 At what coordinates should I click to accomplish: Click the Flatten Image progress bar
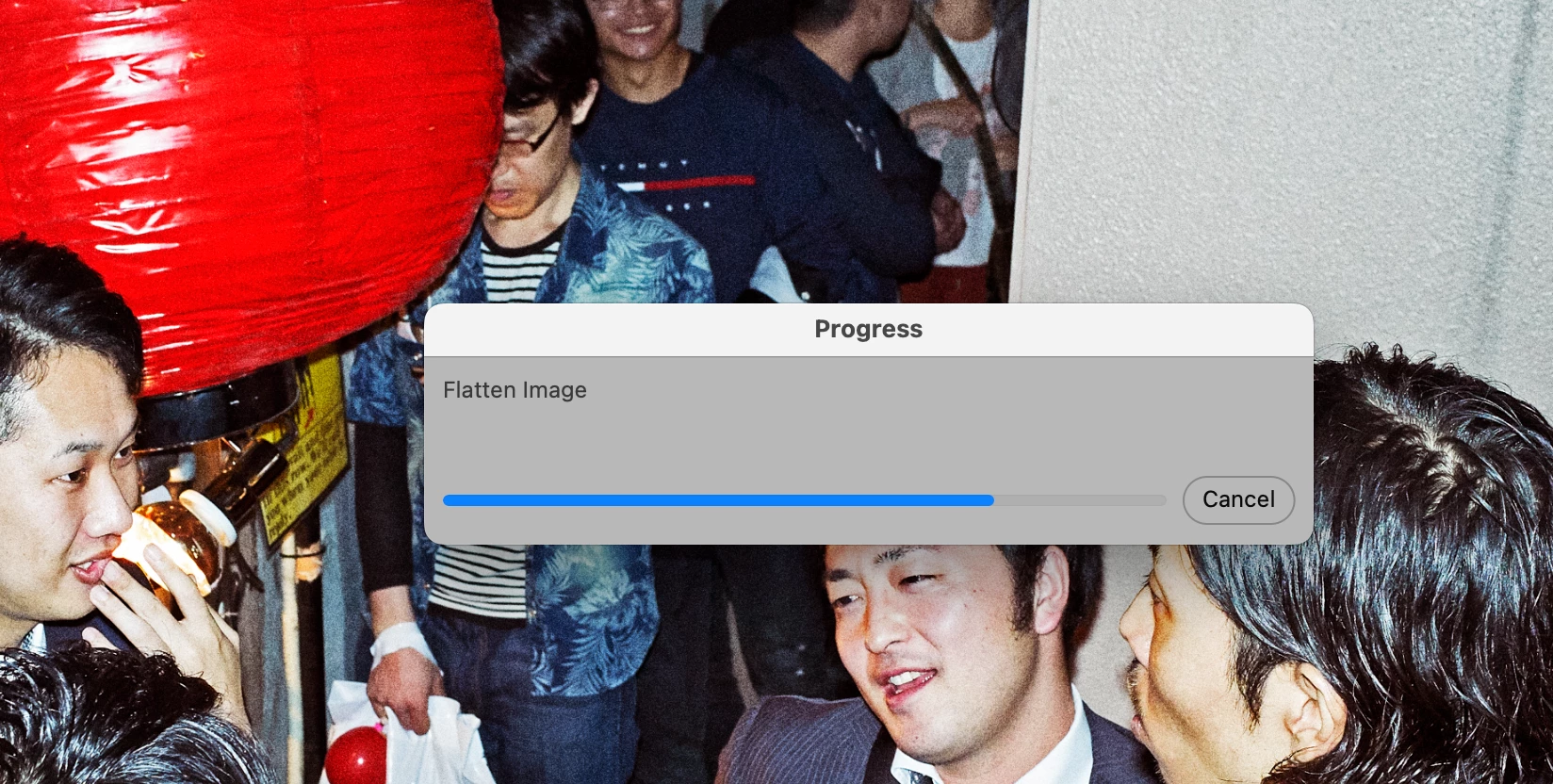(805, 500)
